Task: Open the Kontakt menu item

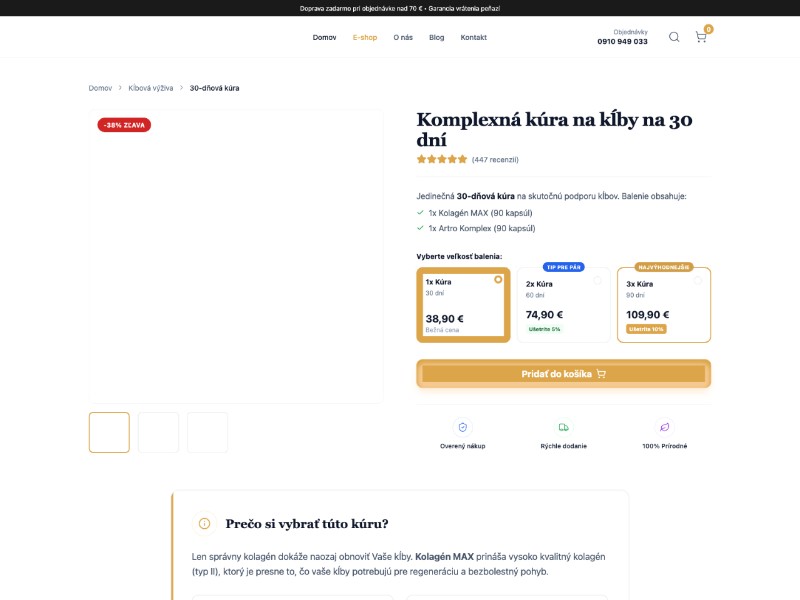Action: (473, 37)
